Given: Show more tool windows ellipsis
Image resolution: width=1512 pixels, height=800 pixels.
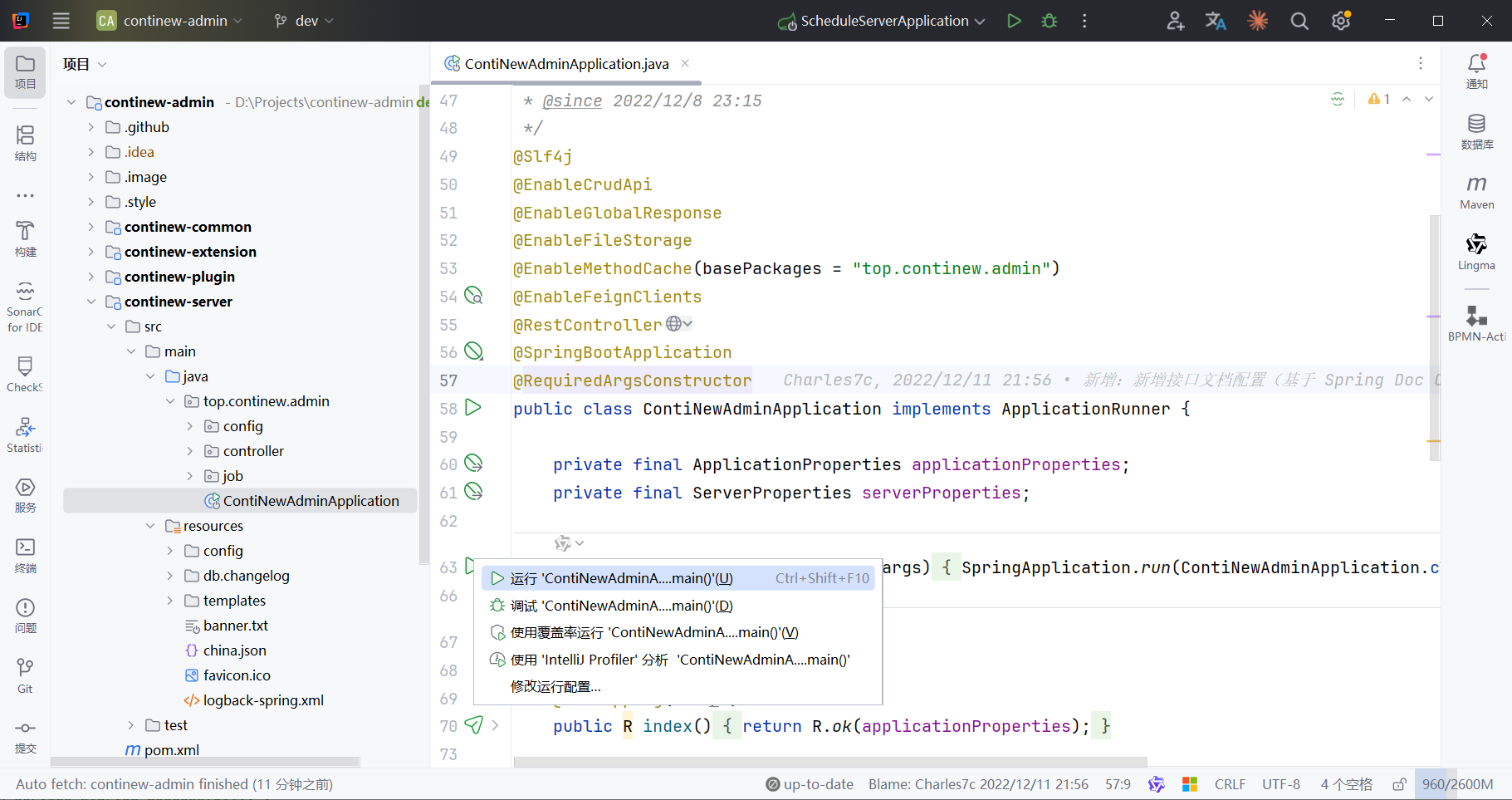Looking at the screenshot, I should pos(25,196).
